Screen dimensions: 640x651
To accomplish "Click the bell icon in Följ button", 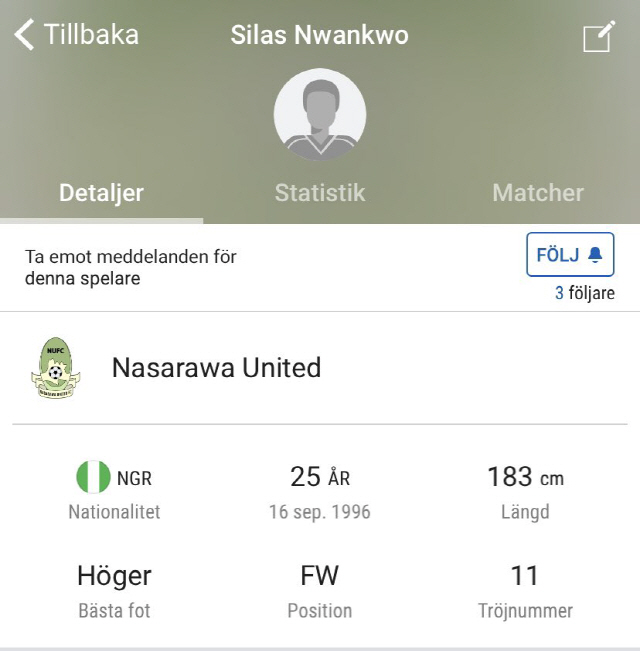I will click(595, 255).
